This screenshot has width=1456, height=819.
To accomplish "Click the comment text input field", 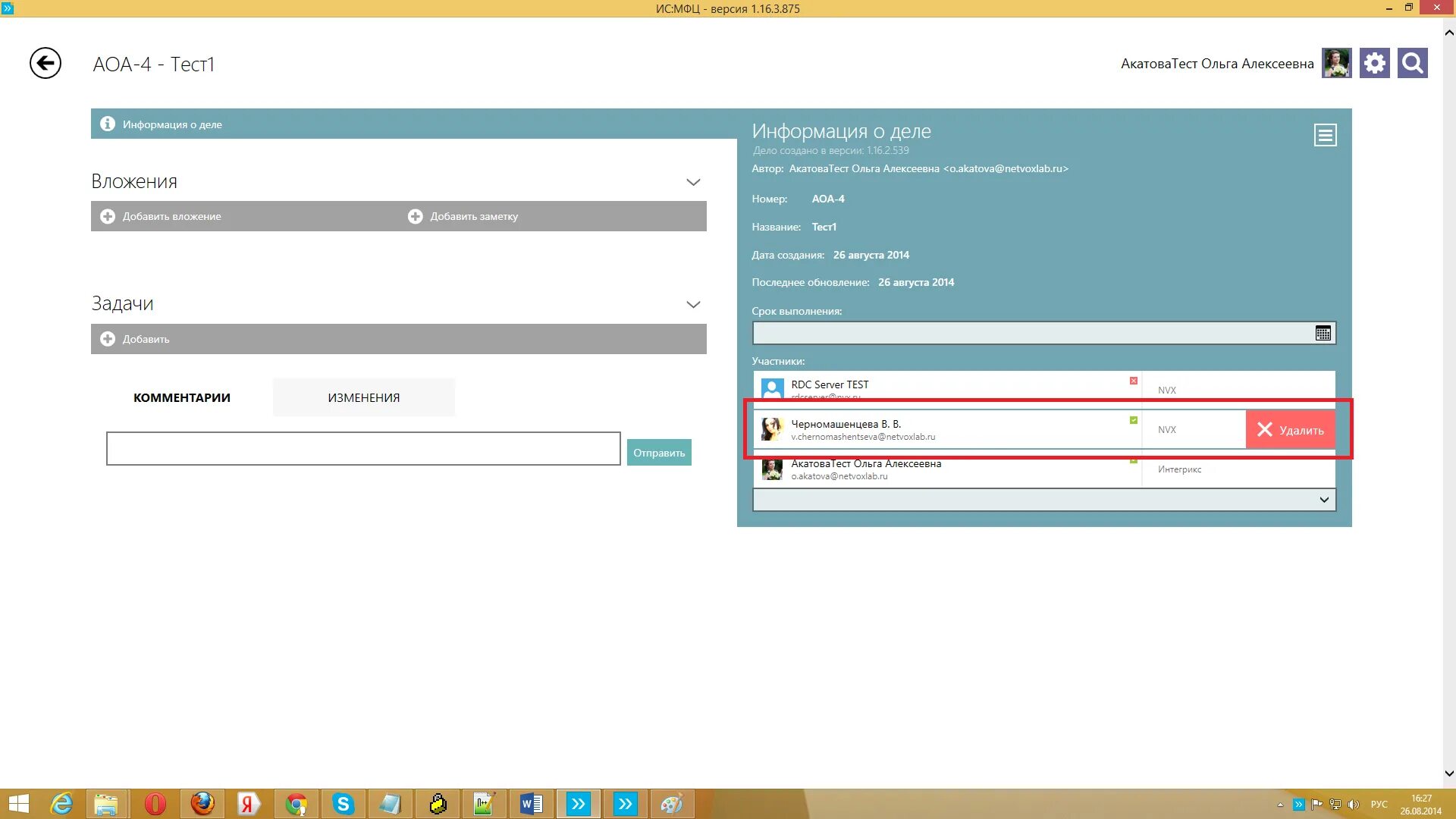I will [x=363, y=448].
